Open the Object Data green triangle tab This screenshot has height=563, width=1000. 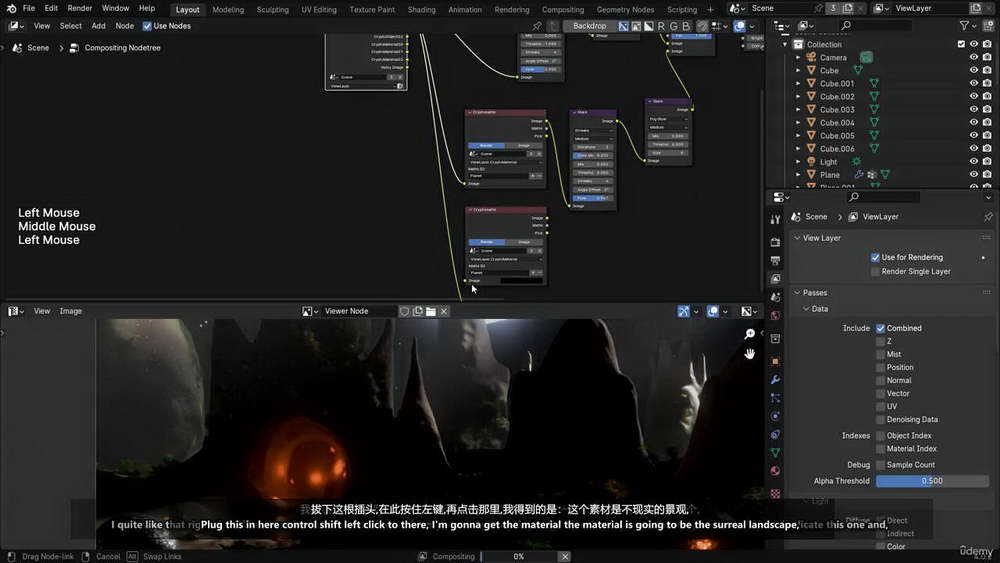point(775,453)
